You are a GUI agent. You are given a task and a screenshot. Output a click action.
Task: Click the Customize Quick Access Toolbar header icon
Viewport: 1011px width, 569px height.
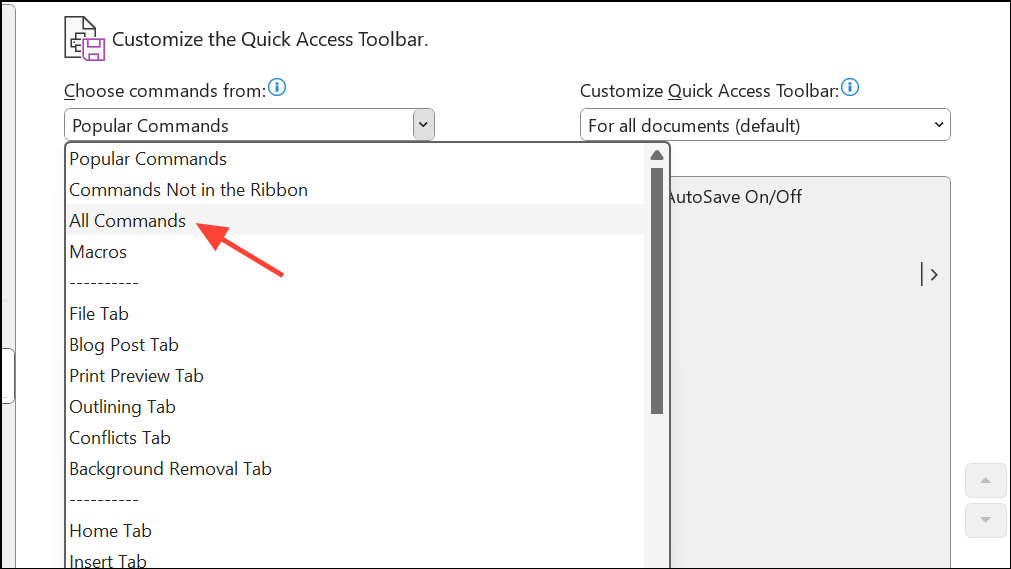[84, 39]
